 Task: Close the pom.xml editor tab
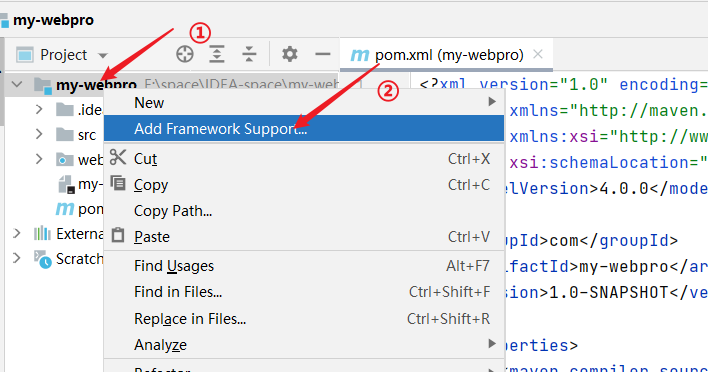click(x=538, y=54)
